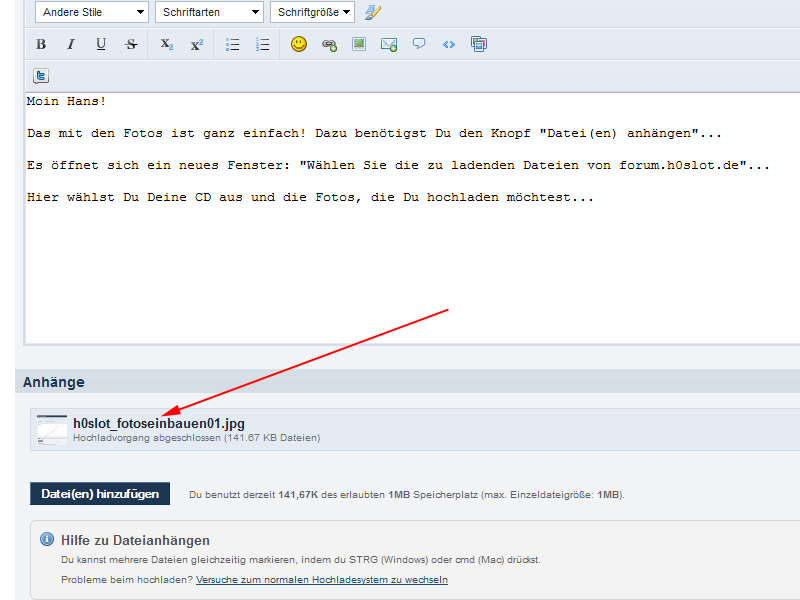Click the hint 'Du kannst mehrere Dateien gleichzeitig markieren'
800x600 pixels.
coord(301,560)
